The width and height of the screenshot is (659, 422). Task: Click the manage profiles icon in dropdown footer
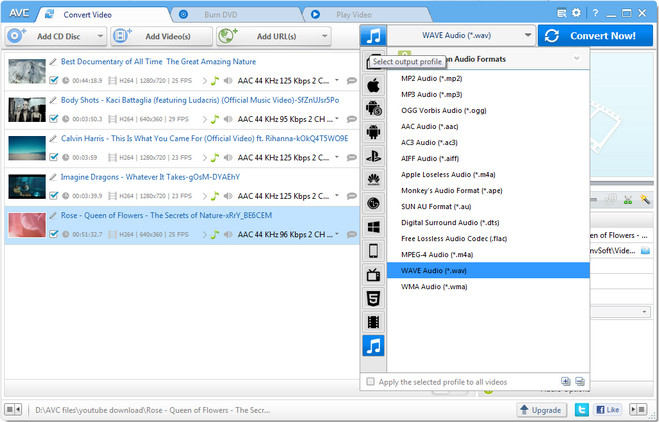(x=580, y=381)
